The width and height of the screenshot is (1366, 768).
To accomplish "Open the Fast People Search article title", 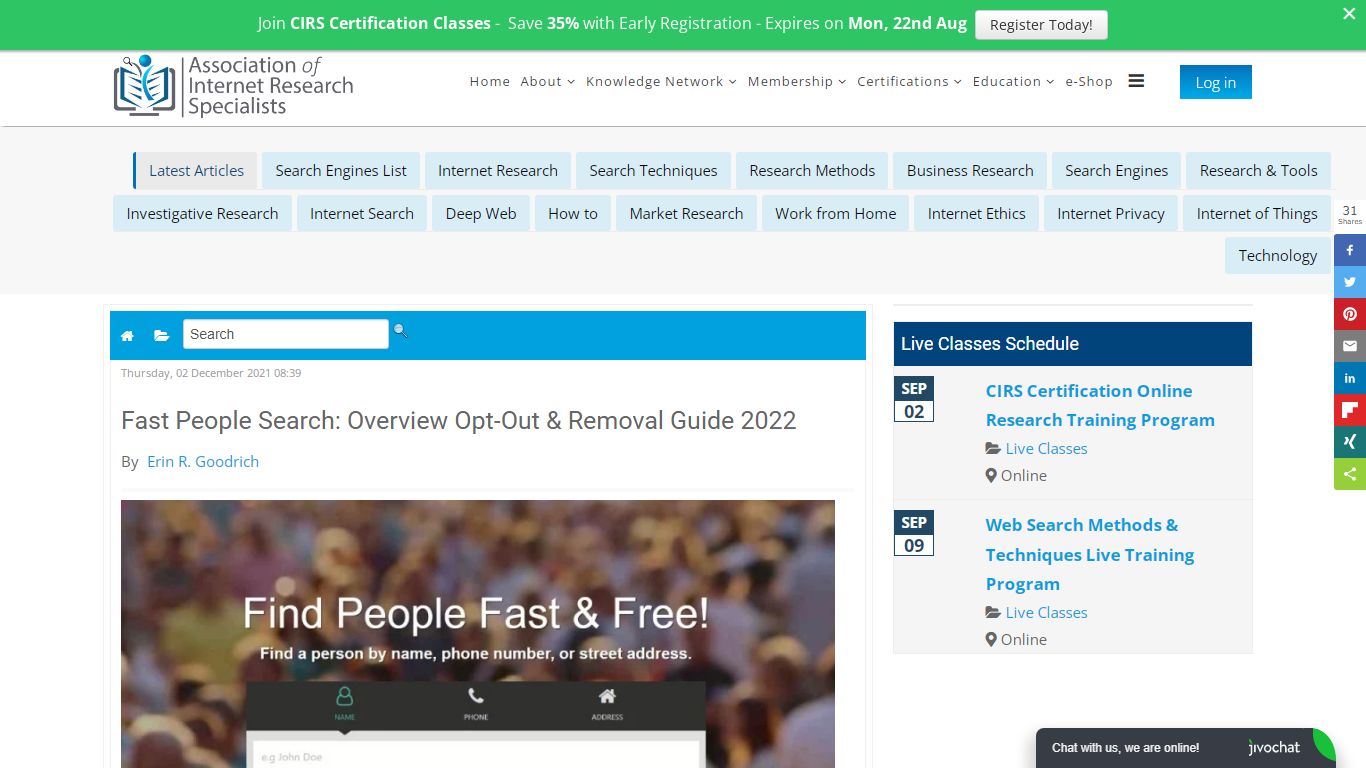I will pyautogui.click(x=458, y=420).
